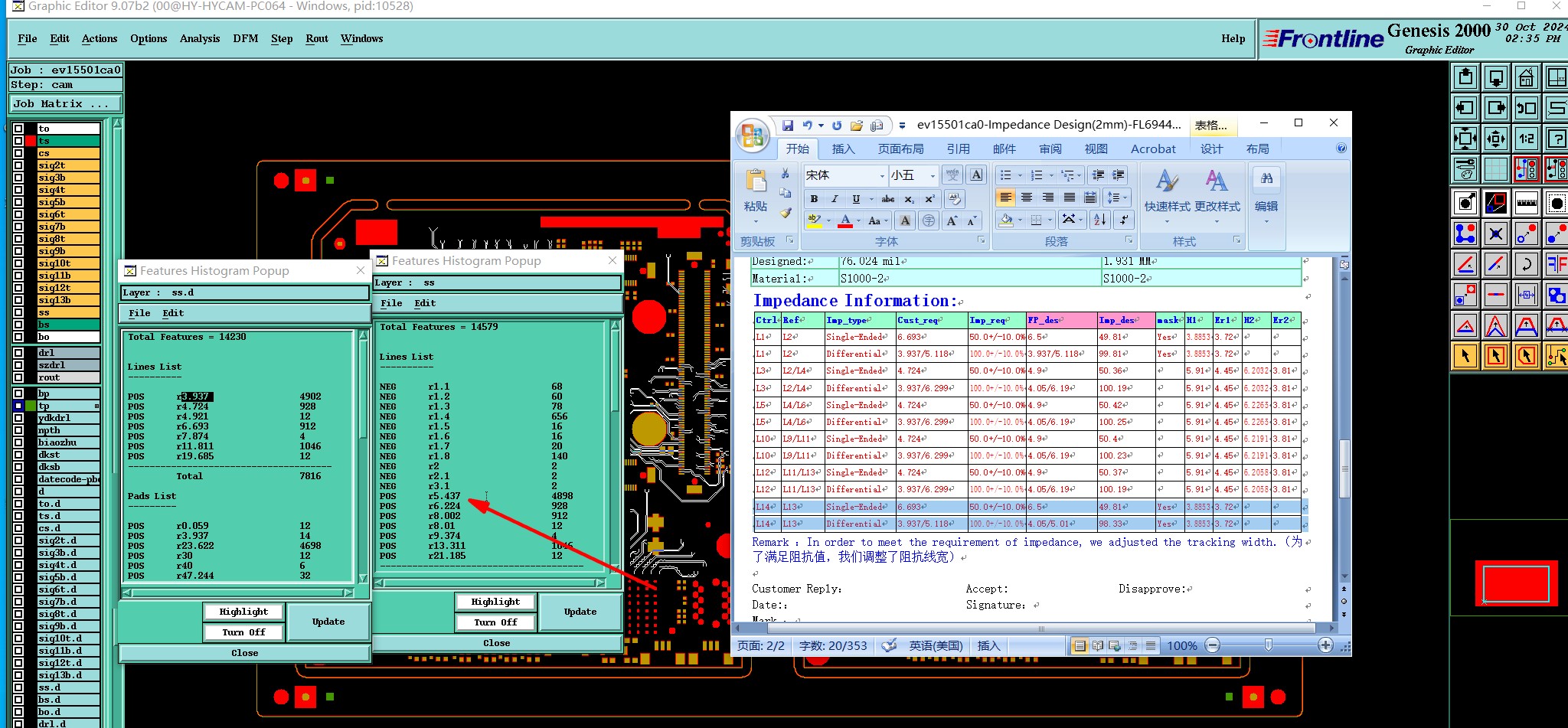The image size is (1568, 728).
Task: Click the zoom-in arrows icon in Genesis toolbar
Action: click(x=1465, y=139)
